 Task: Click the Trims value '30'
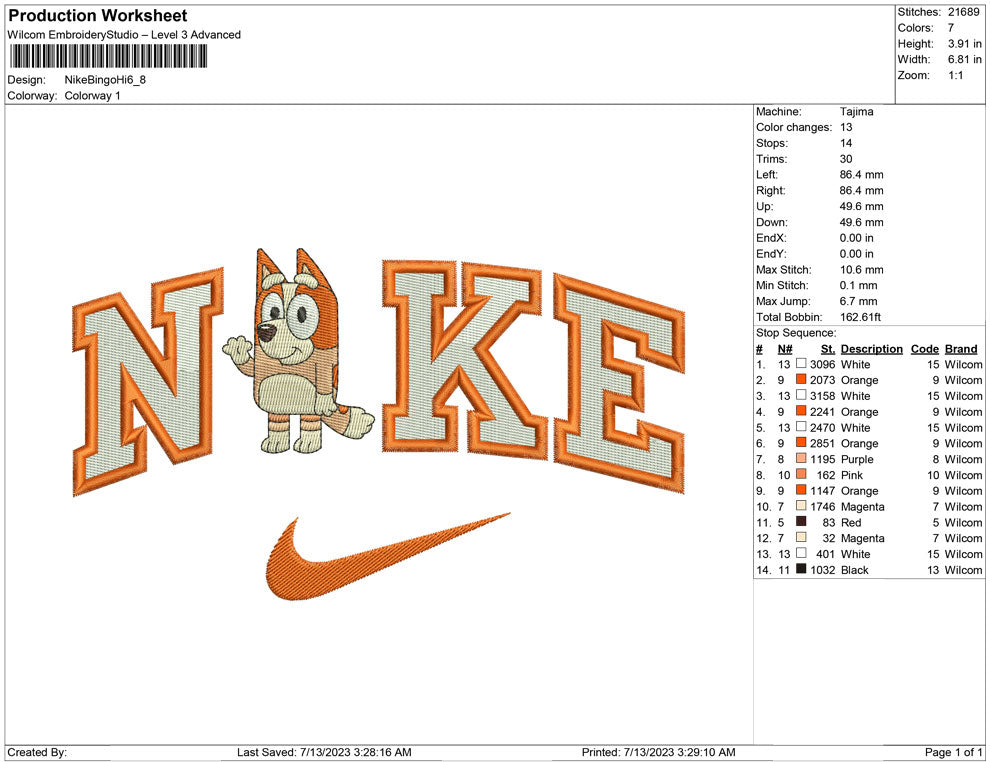pyautogui.click(x=846, y=159)
